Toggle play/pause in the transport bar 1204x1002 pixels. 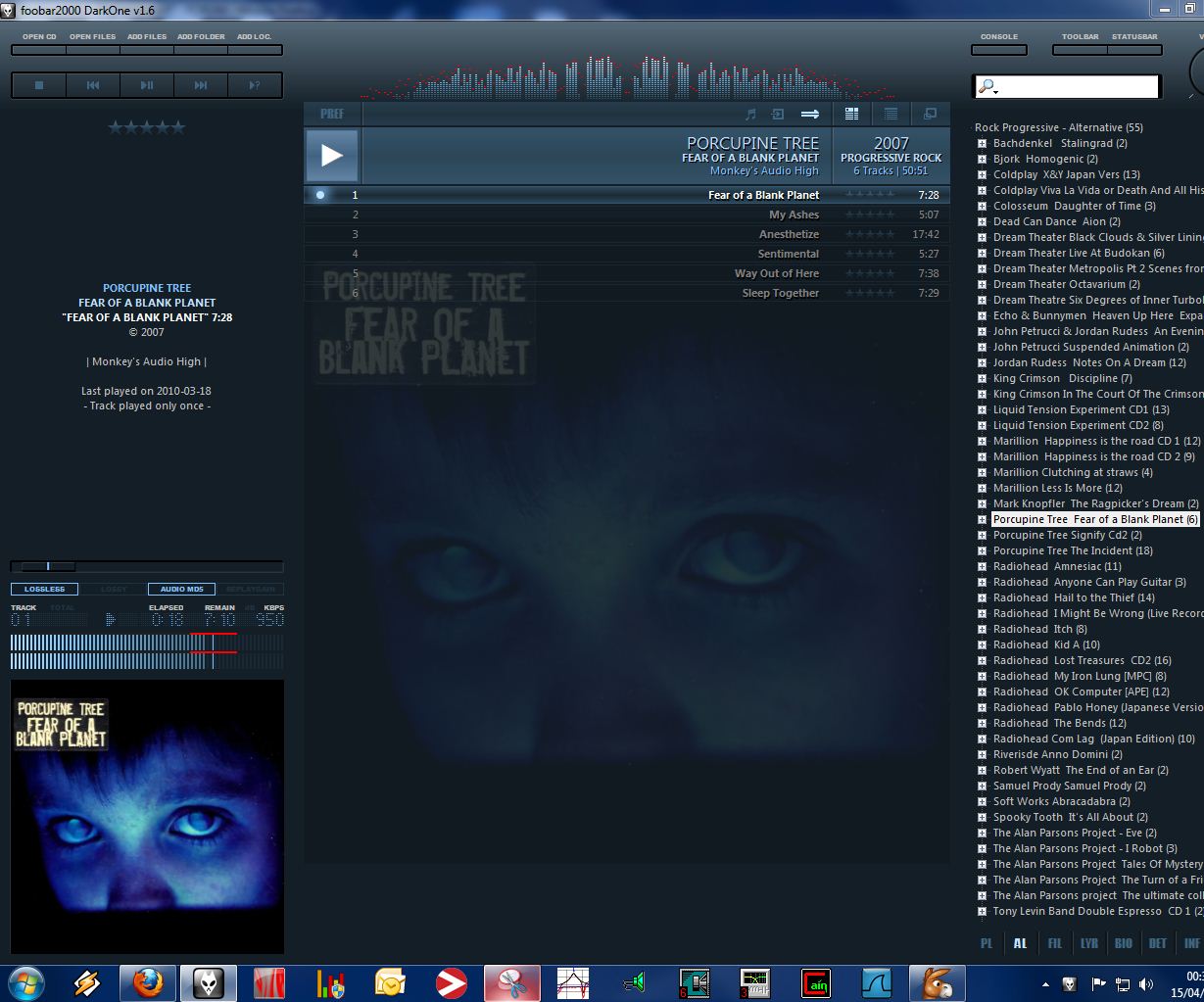147,85
